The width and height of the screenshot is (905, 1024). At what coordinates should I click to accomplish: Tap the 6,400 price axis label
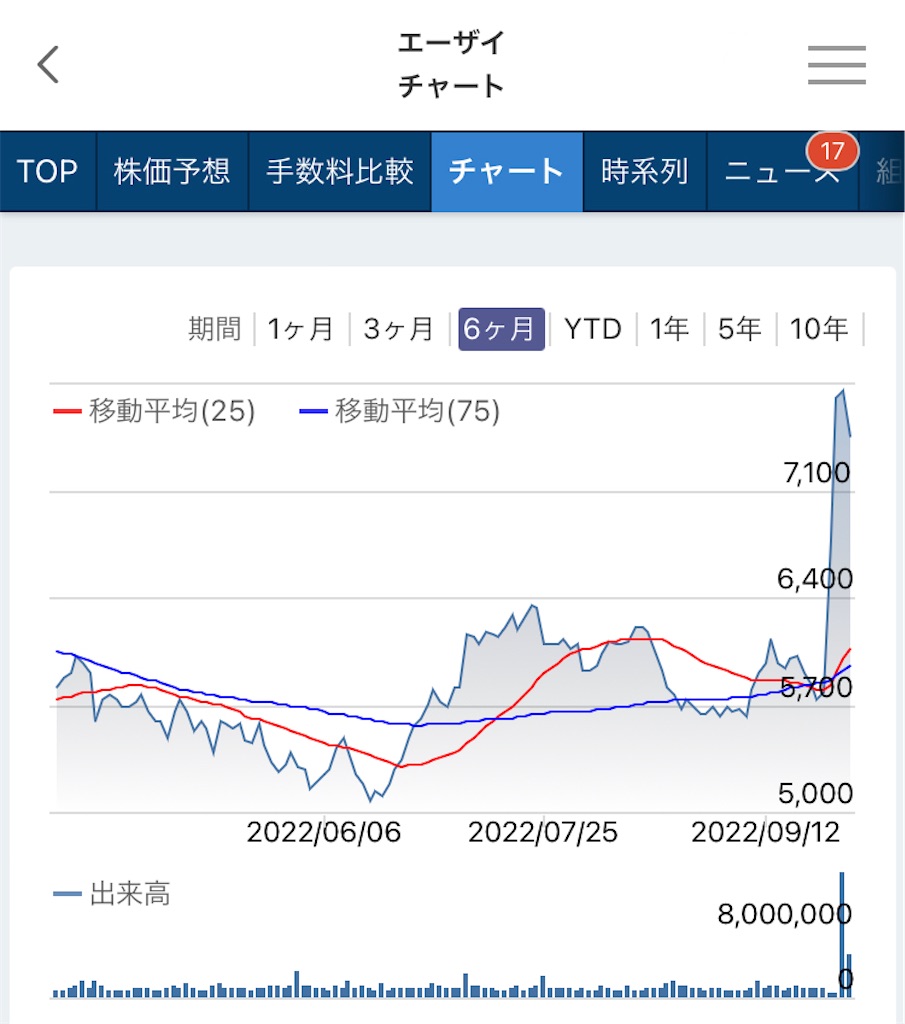pos(815,579)
